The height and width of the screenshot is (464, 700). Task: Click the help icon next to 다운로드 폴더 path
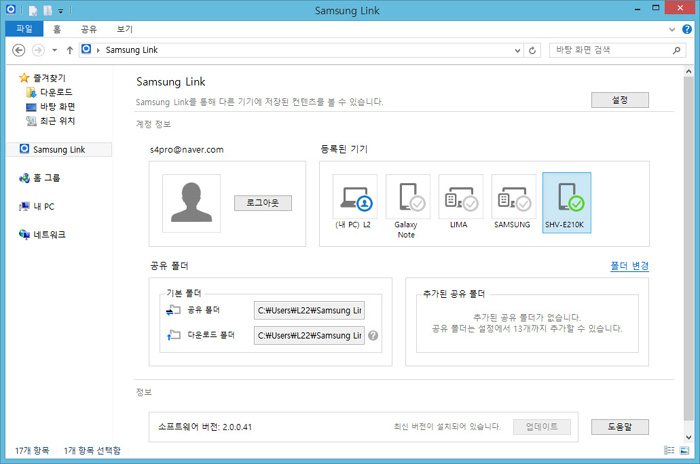coord(373,335)
